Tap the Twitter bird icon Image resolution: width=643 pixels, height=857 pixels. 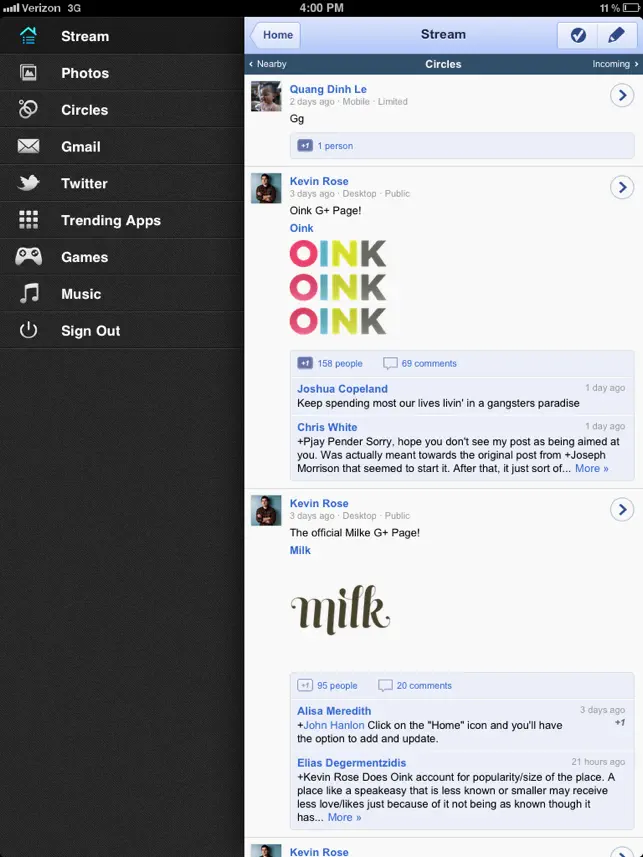pos(28,183)
